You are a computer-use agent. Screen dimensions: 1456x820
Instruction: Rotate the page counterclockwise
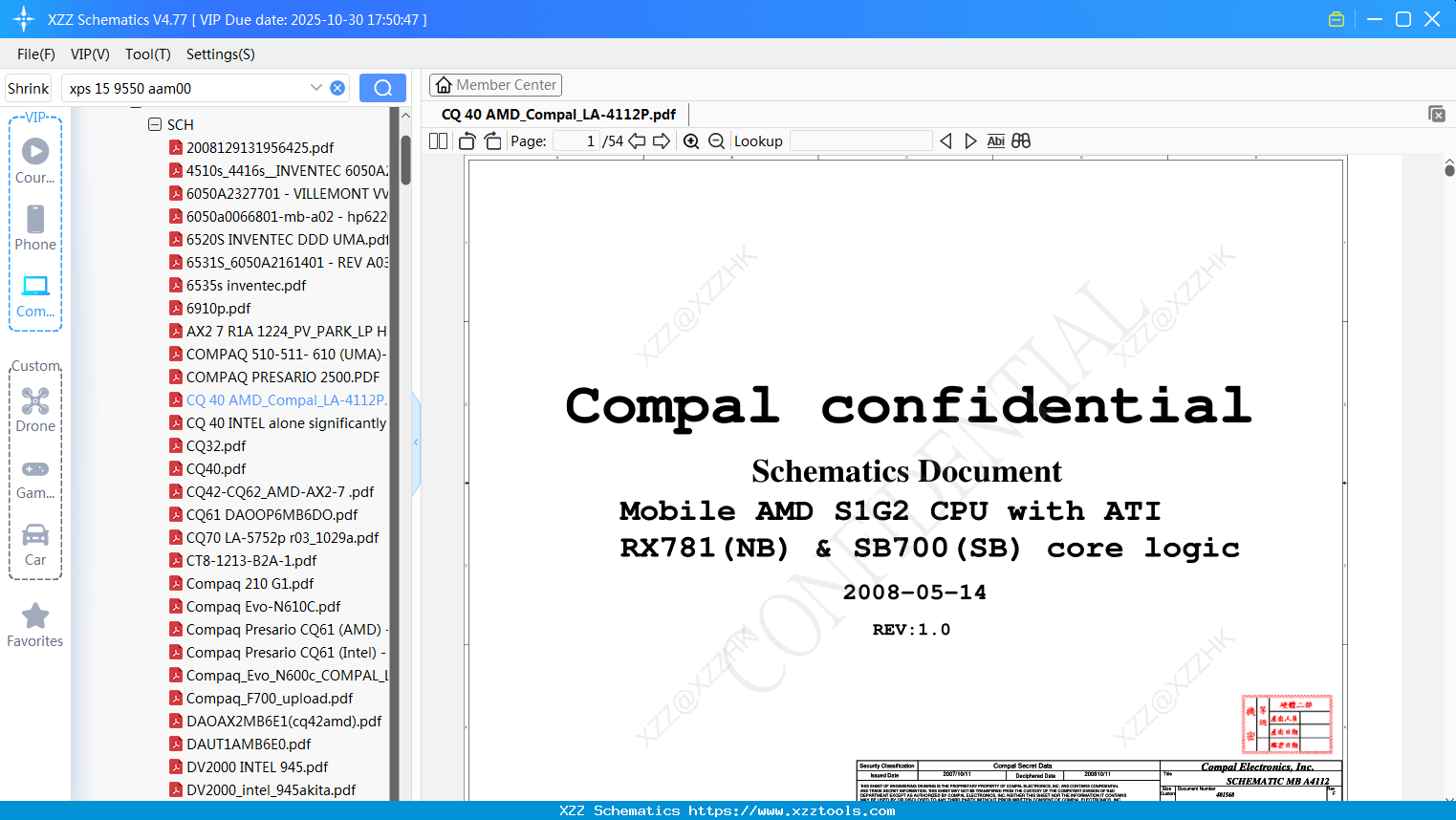467,141
